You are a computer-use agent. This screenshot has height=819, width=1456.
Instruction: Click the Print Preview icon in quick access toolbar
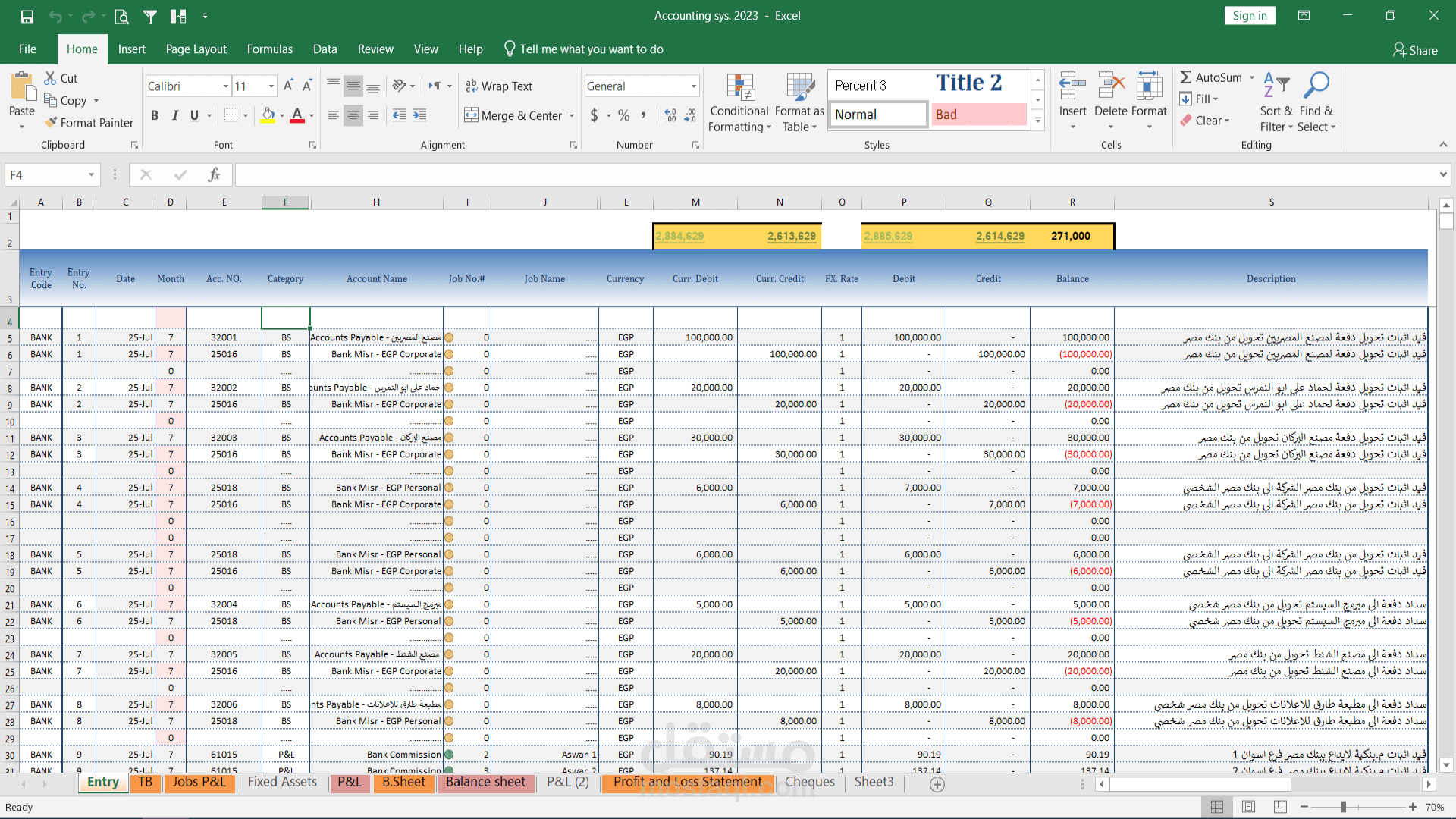tap(121, 16)
